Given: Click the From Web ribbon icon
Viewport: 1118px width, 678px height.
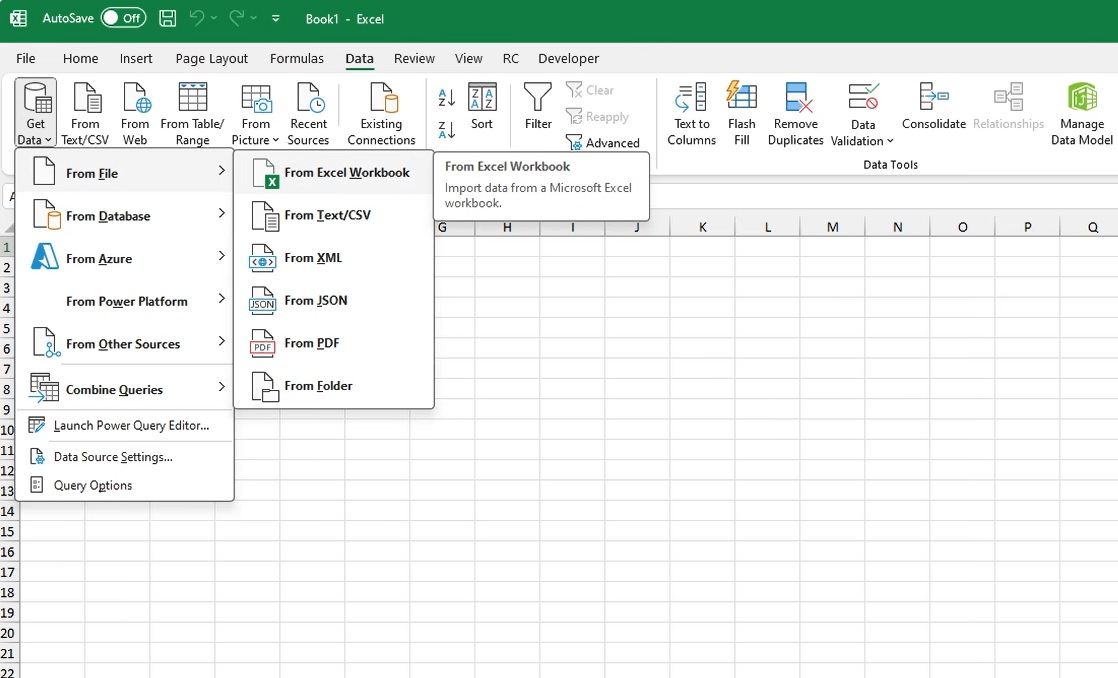Looking at the screenshot, I should pyautogui.click(x=135, y=113).
